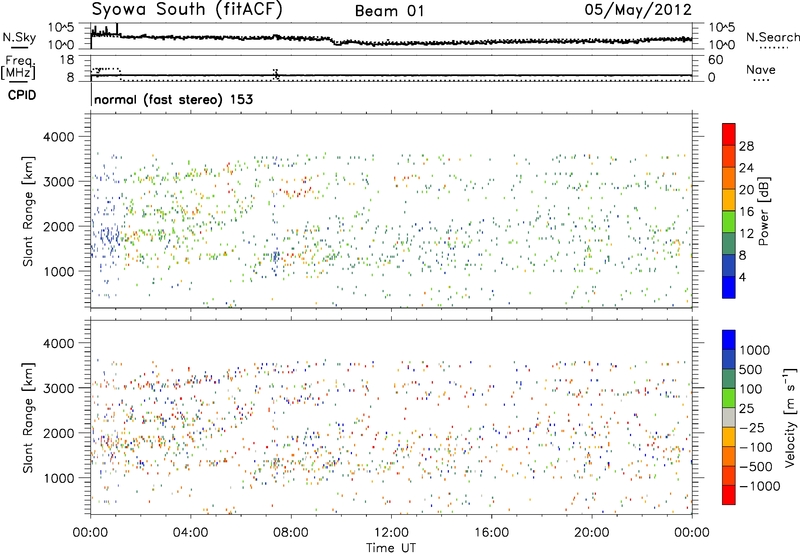Select the 'Beam 01' header label
Image resolution: width=800 pixels, height=554 pixels.
click(x=389, y=11)
